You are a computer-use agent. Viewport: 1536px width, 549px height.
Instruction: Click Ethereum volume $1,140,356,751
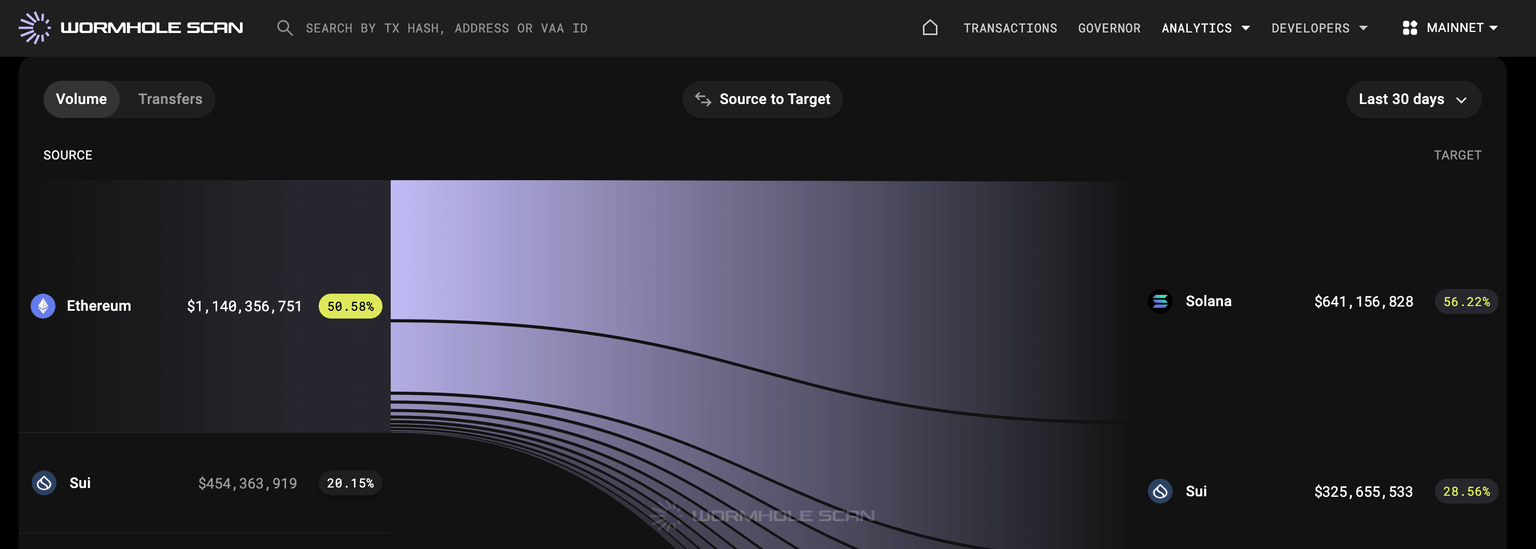pyautogui.click(x=244, y=306)
